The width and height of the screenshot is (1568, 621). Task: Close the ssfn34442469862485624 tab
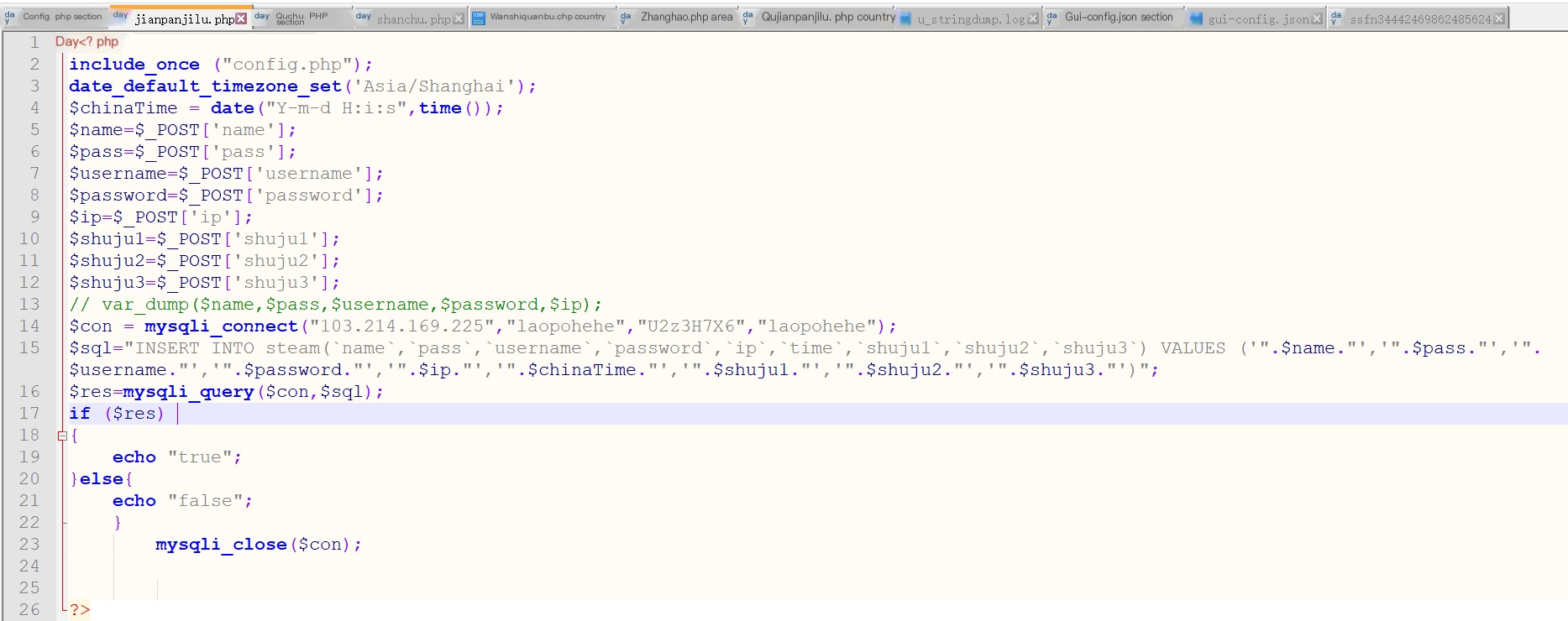[1499, 18]
